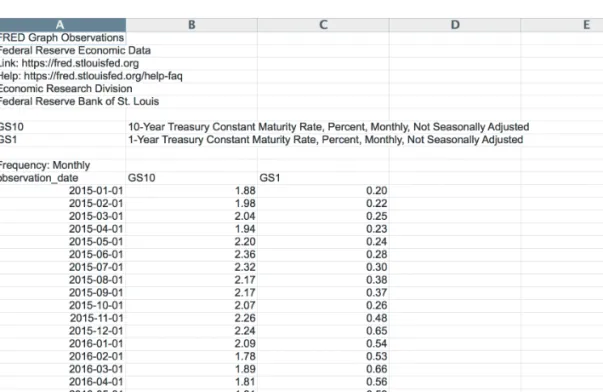Select date cell 2015-05-01
Viewport: 603px width, 392px height.
(63, 241)
